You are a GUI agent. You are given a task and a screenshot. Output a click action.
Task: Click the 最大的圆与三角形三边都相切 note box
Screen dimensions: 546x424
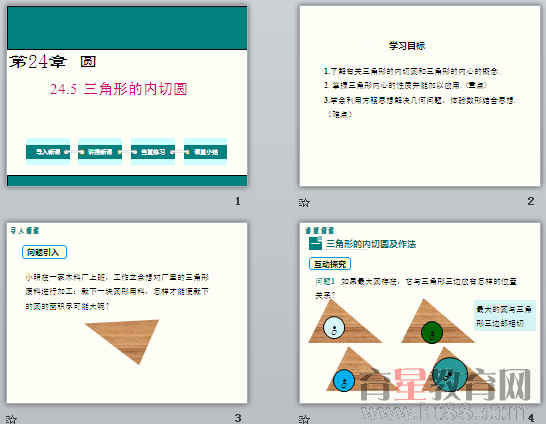tap(504, 316)
